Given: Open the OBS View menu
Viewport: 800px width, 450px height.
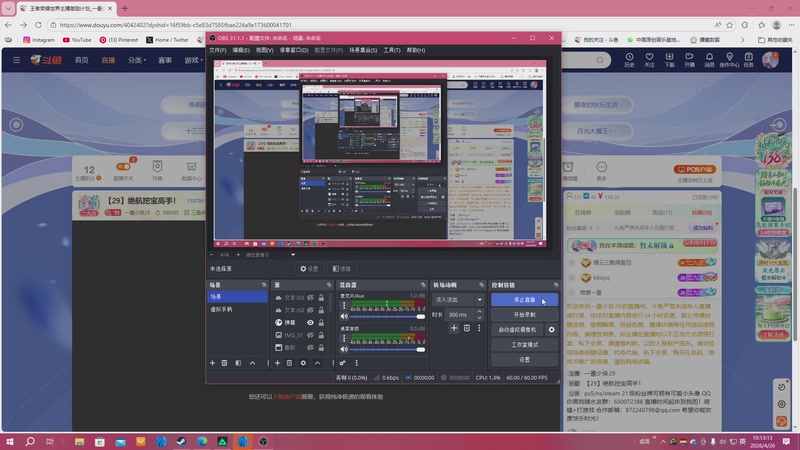Looking at the screenshot, I should pyautogui.click(x=264, y=50).
